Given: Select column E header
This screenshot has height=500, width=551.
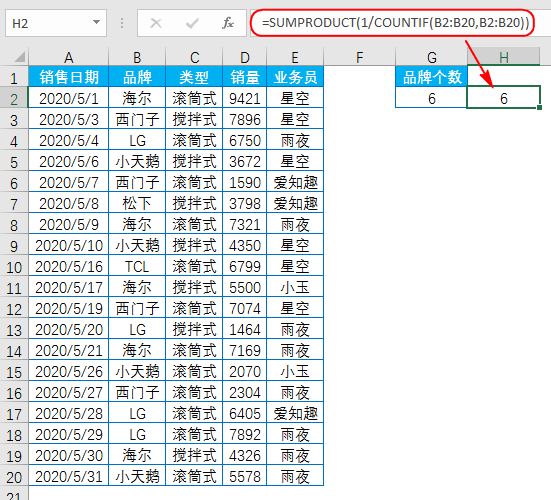Looking at the screenshot, I should (295, 57).
